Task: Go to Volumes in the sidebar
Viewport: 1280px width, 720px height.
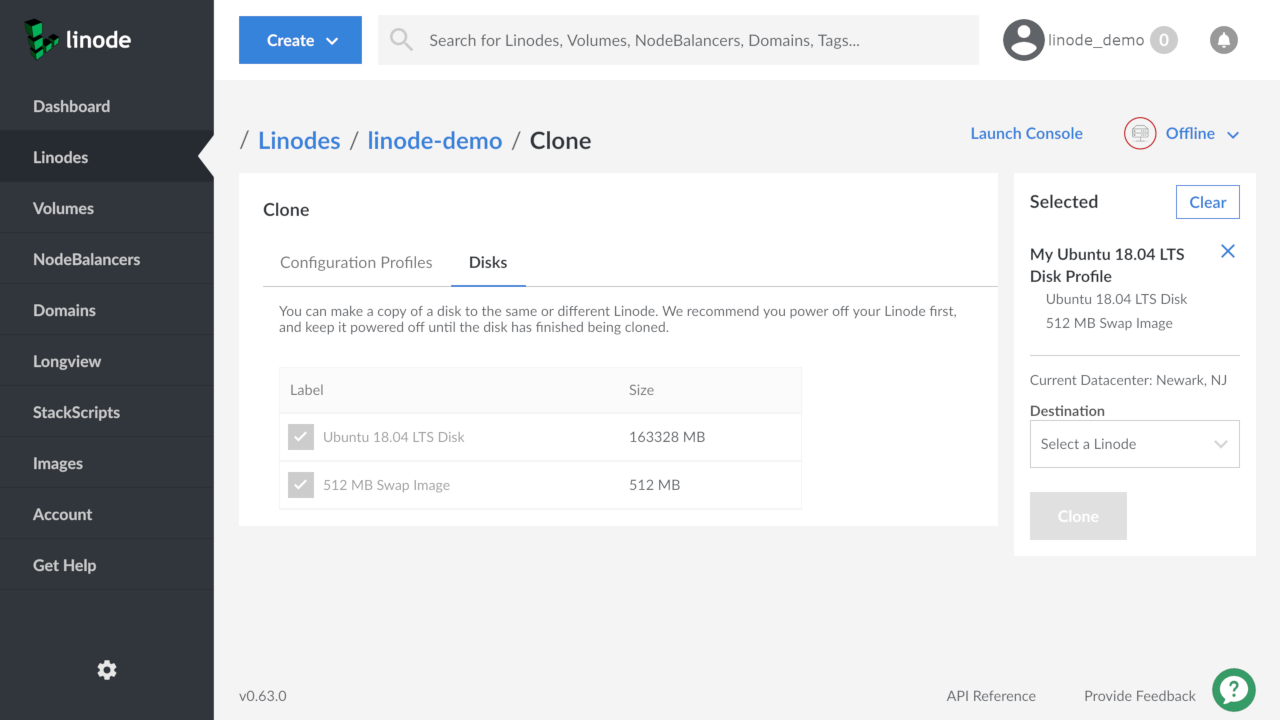Action: 63,208
